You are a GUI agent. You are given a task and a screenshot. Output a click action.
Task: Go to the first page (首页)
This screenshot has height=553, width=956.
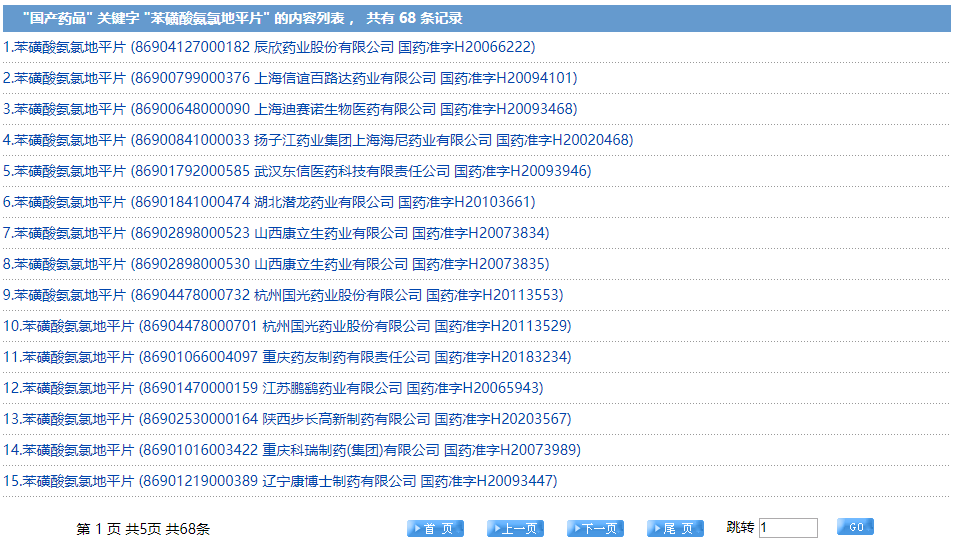point(435,528)
